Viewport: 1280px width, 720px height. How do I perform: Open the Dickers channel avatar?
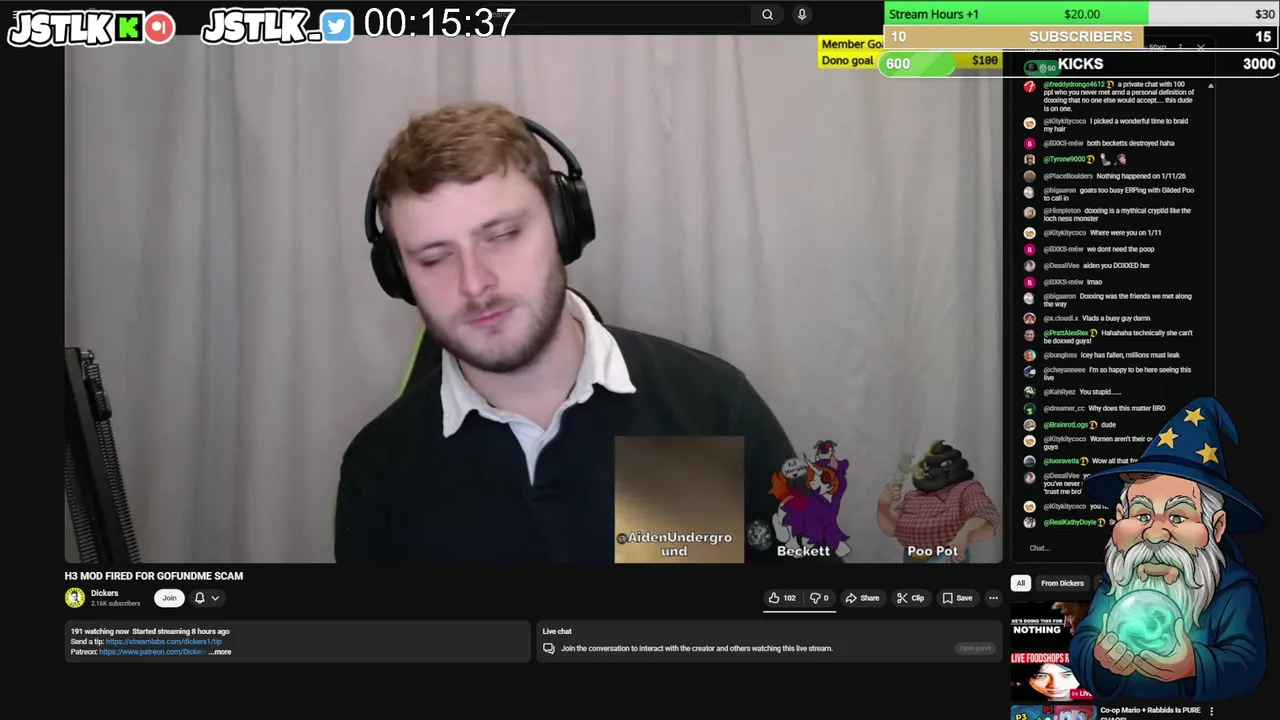pos(75,598)
